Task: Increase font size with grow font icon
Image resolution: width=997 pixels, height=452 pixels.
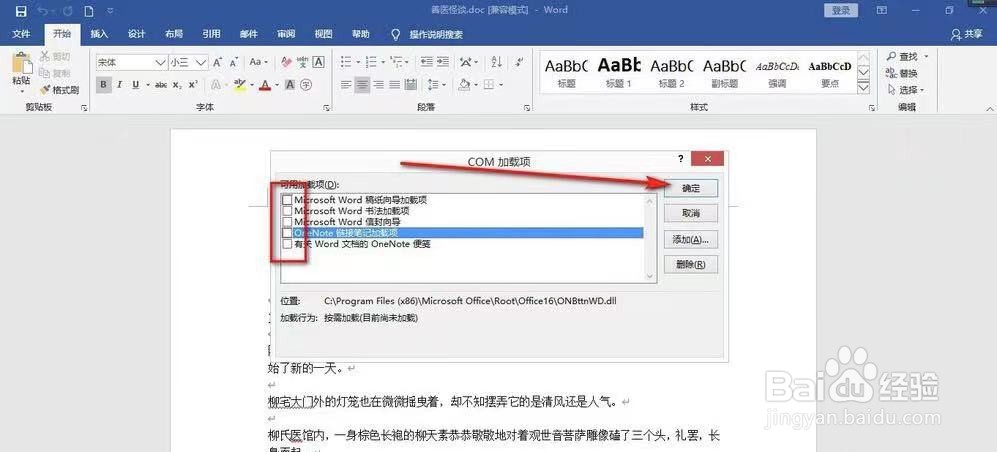Action: (217, 62)
